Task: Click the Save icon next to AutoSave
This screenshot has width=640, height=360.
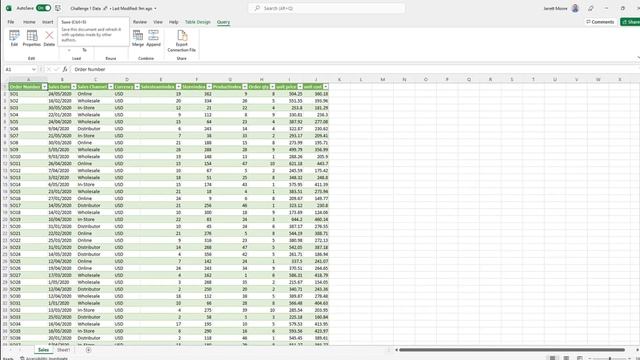Action: click(58, 8)
